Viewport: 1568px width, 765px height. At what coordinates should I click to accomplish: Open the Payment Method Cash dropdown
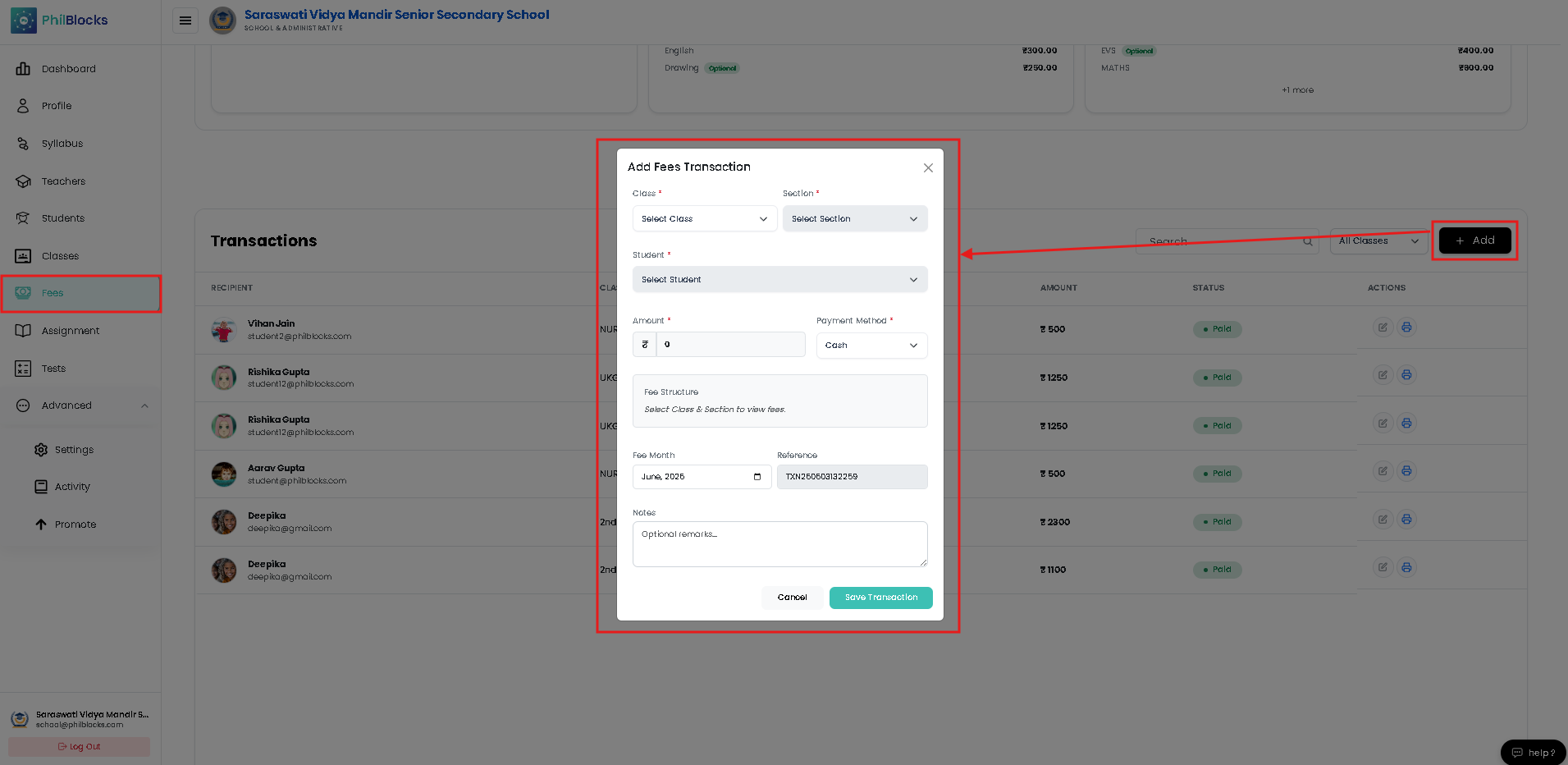[x=871, y=346]
